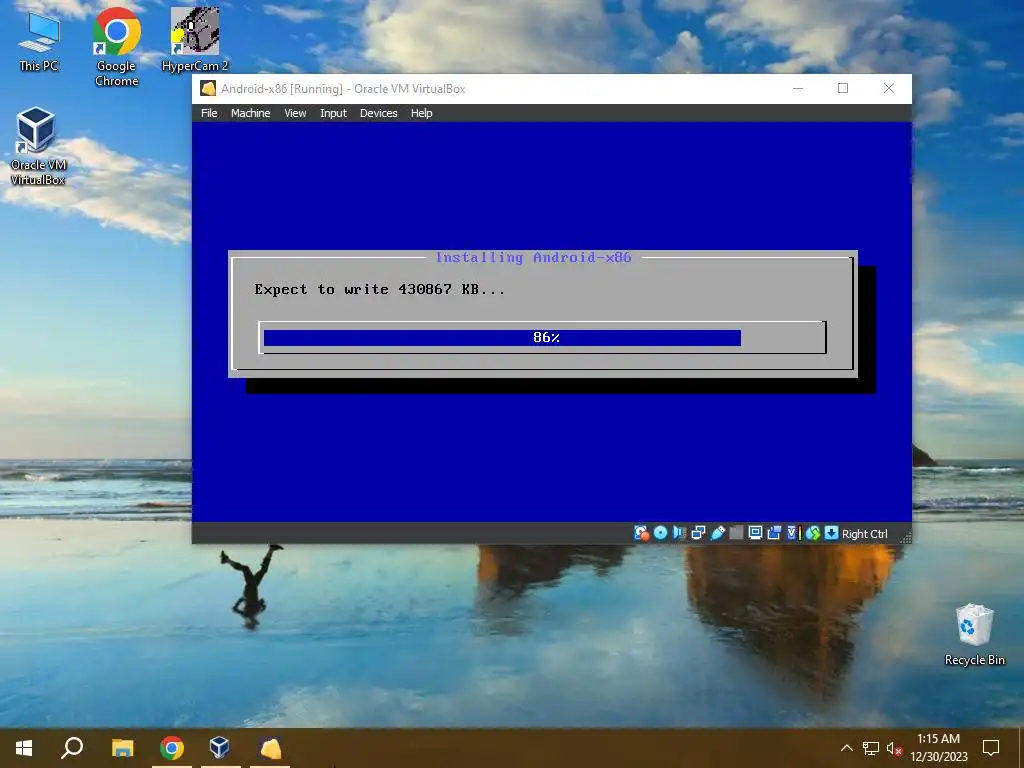Click the keyboard capture arrow icon
The image size is (1024, 768).
831,533
